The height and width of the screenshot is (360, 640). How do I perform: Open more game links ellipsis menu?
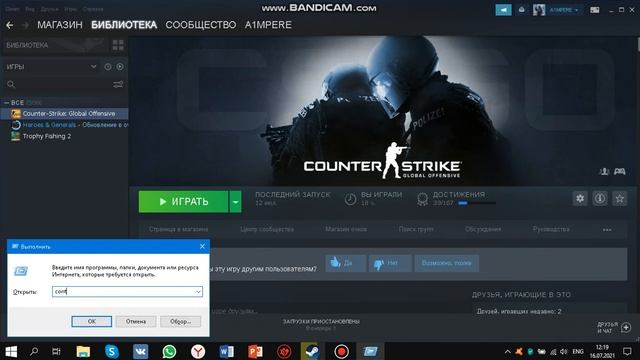607,230
